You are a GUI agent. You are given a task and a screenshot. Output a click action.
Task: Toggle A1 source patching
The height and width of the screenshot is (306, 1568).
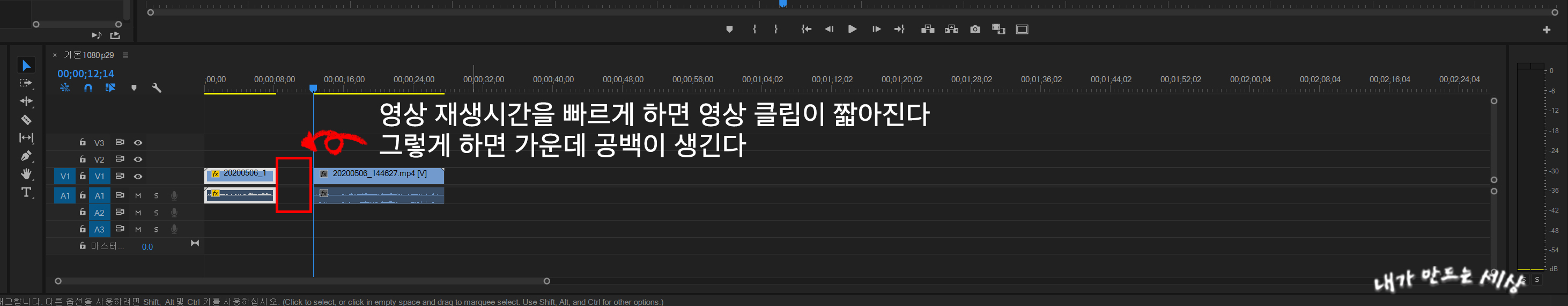point(64,195)
